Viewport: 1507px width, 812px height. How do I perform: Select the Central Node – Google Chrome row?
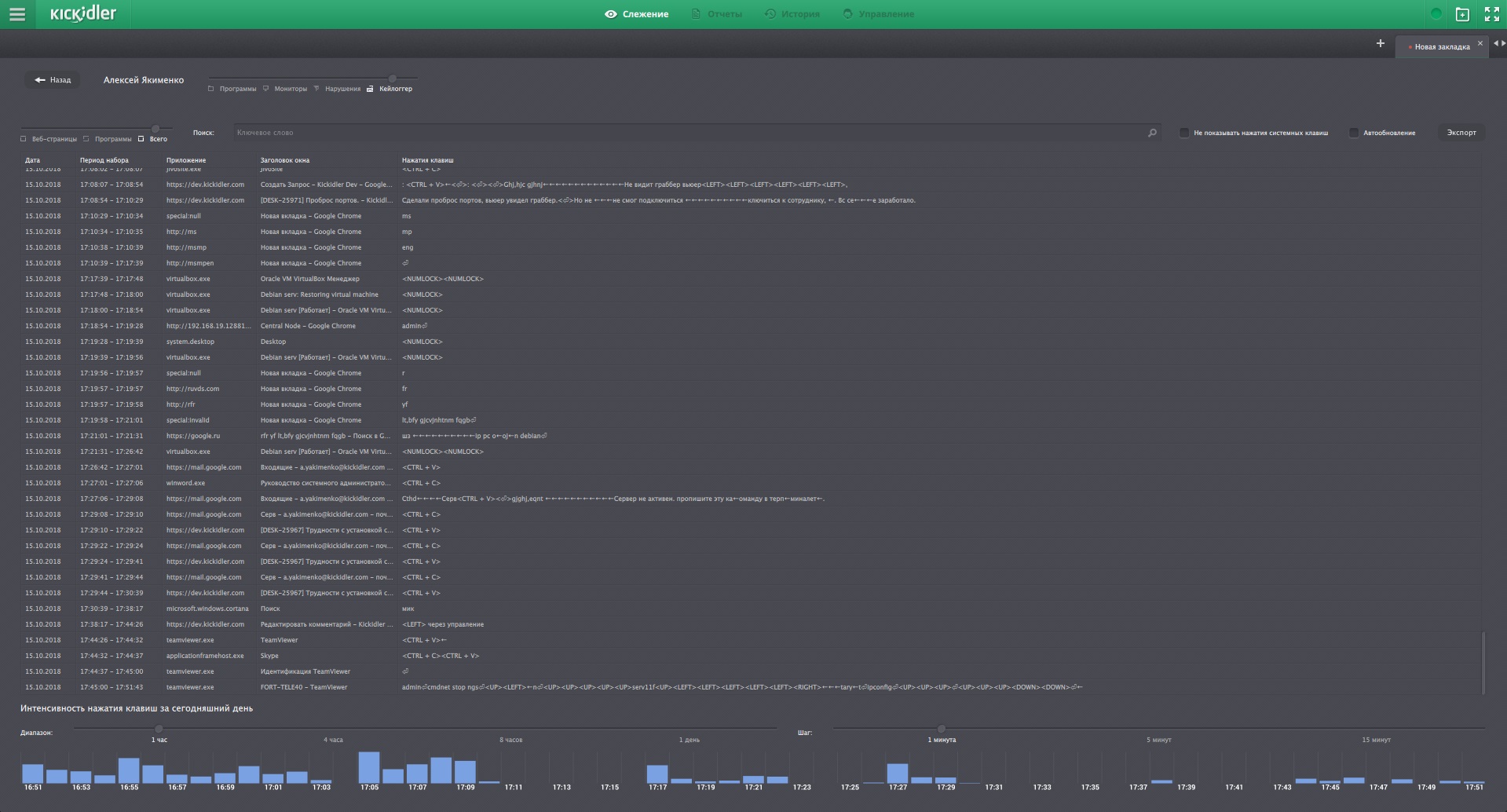(x=752, y=326)
